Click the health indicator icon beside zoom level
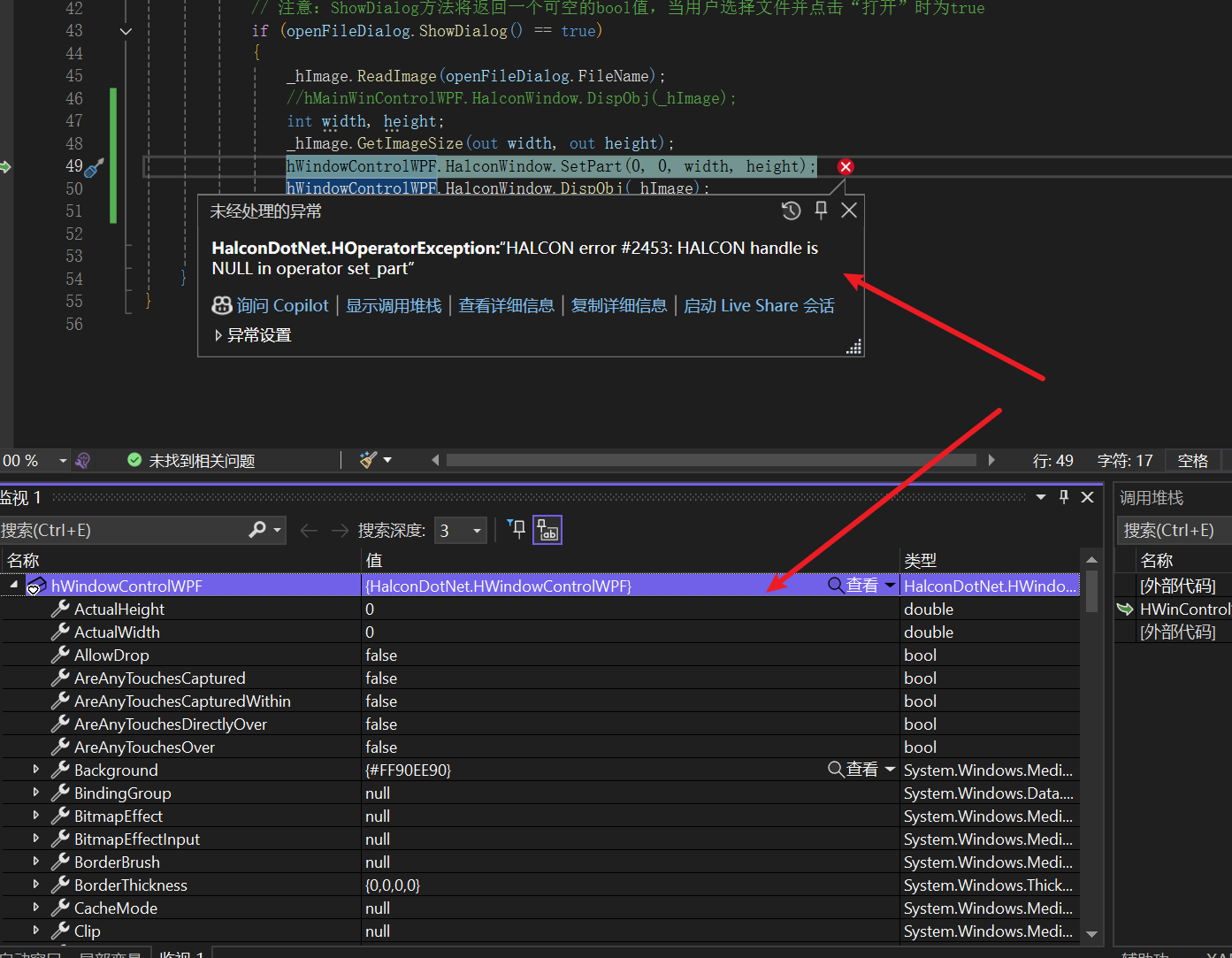This screenshot has width=1232, height=958. [x=83, y=460]
